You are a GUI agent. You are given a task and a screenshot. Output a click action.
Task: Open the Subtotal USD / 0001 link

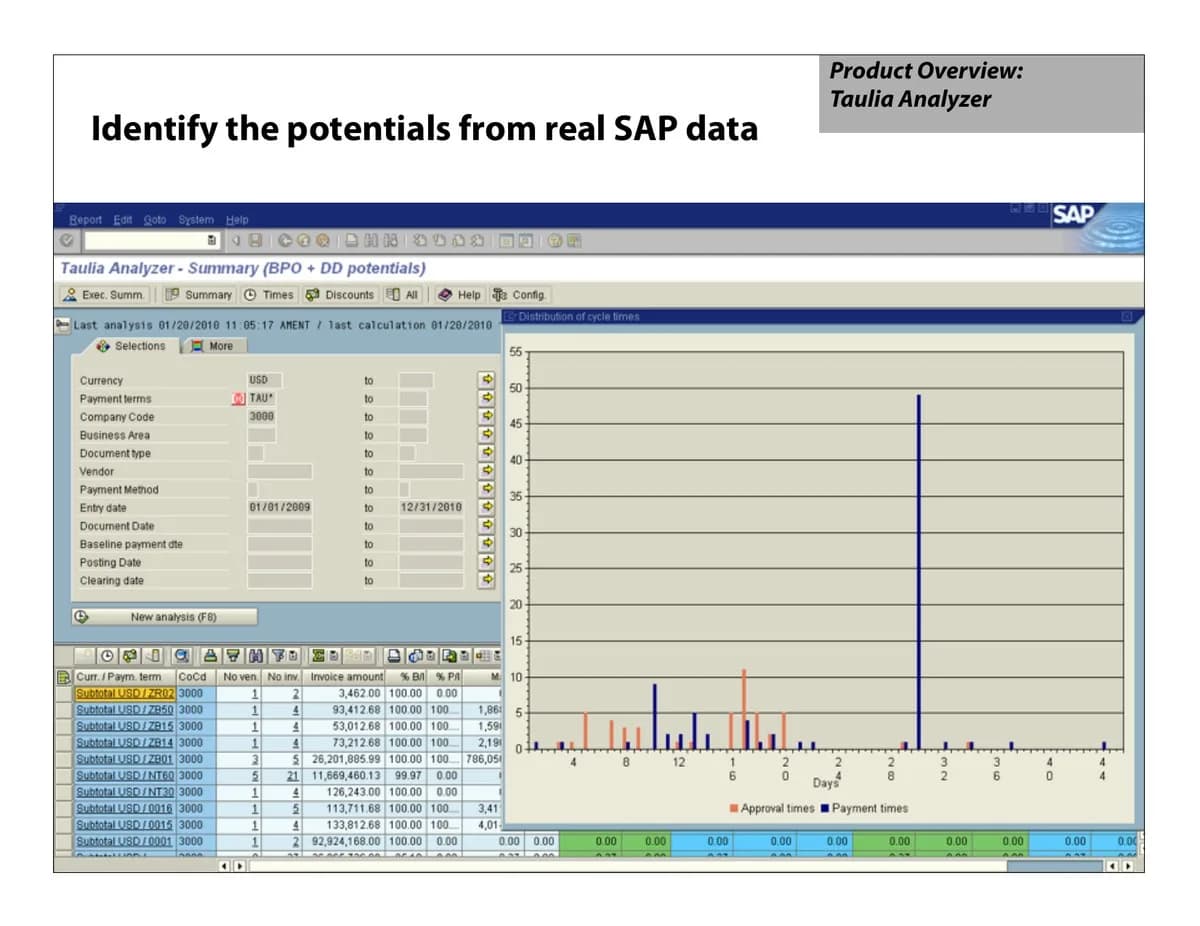coord(126,841)
